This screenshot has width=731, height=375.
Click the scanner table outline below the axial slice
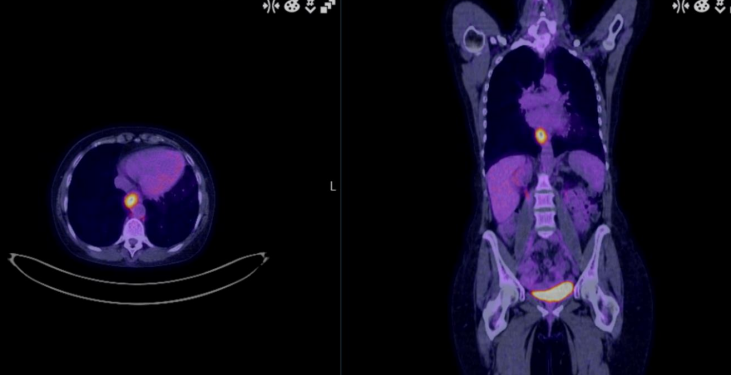click(138, 278)
